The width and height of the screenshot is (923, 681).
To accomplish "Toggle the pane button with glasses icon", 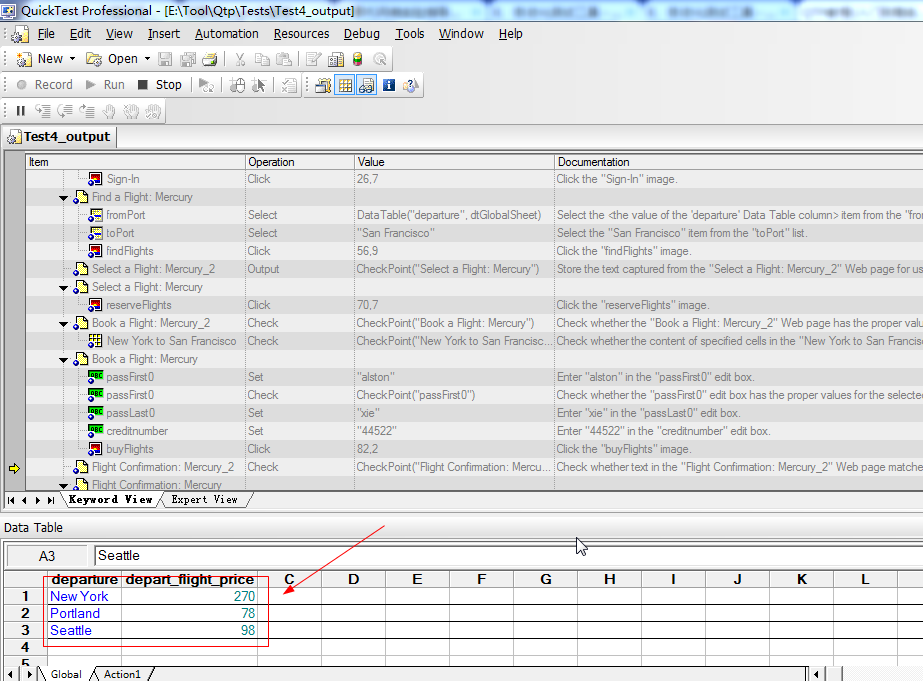I will (366, 85).
